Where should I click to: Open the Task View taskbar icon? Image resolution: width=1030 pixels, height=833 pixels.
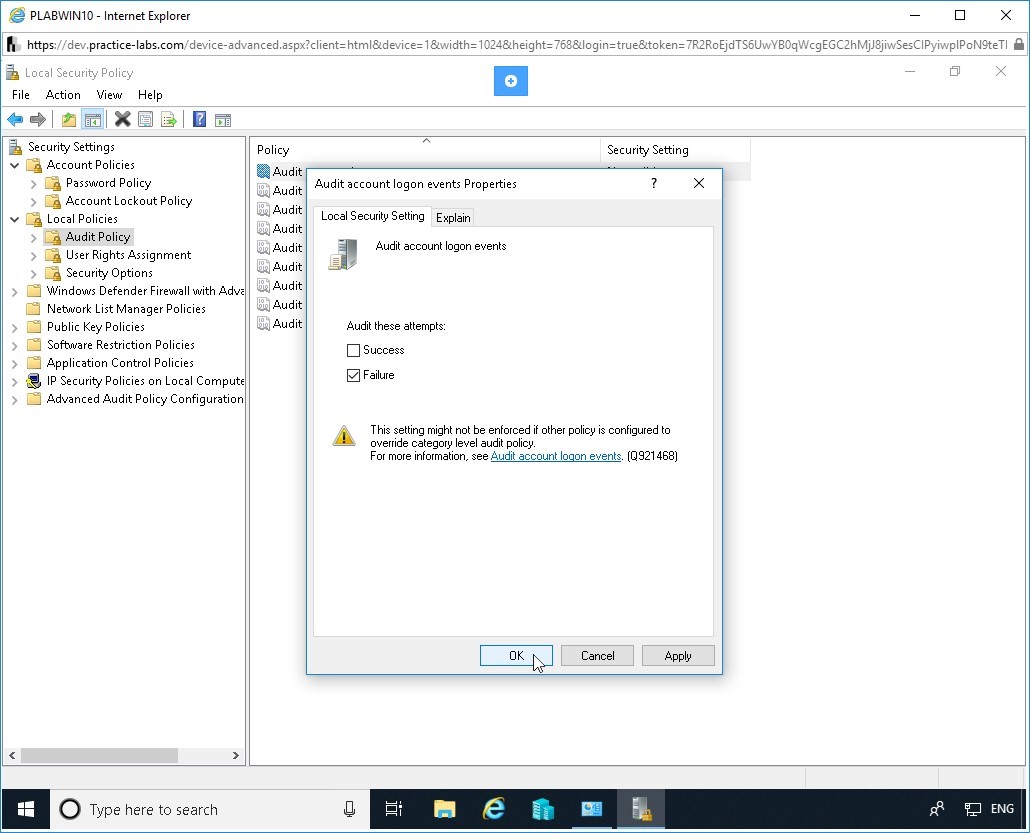393,809
